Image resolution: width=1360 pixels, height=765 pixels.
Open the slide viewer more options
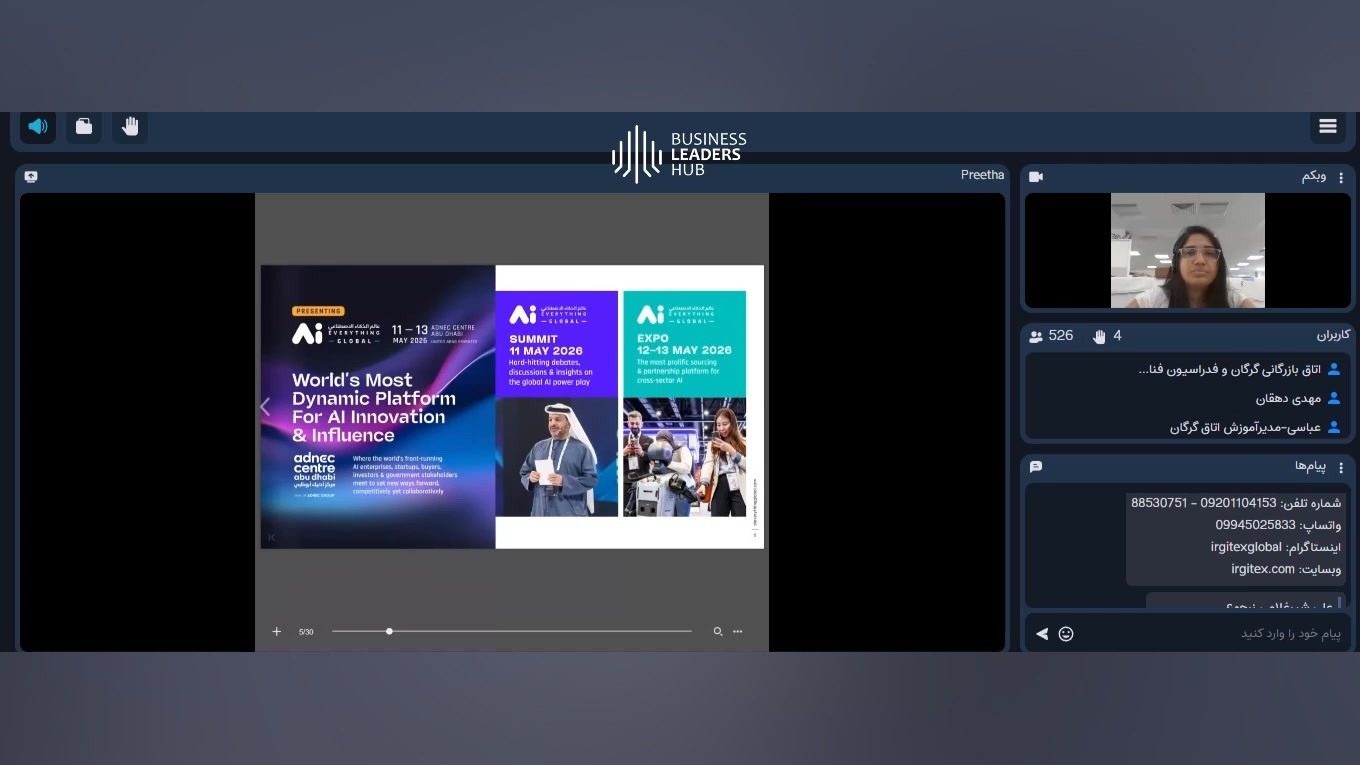[738, 632]
